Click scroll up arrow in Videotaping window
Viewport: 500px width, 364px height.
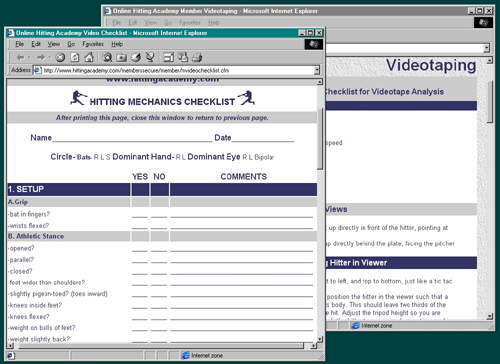(x=490, y=61)
